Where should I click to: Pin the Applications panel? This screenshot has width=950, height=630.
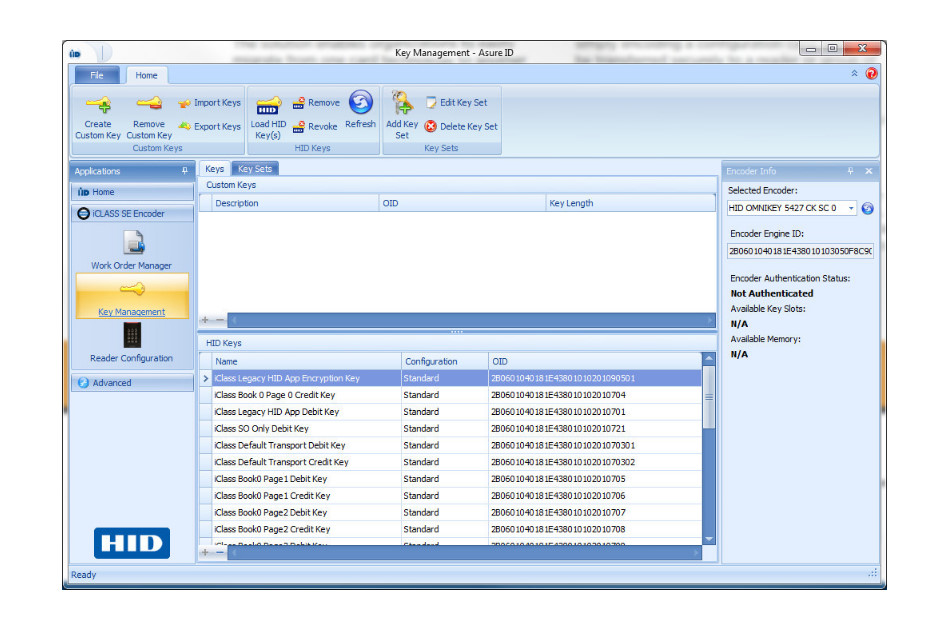185,171
